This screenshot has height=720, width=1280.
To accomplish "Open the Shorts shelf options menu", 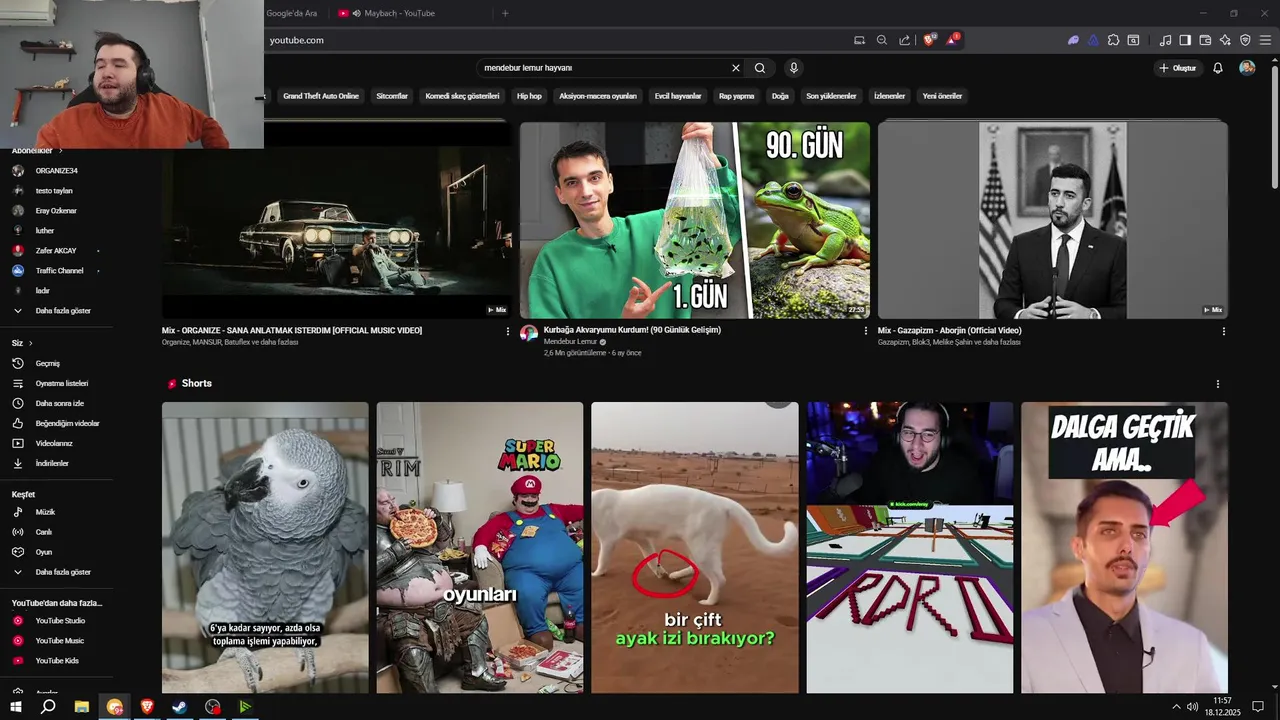I will click(1217, 384).
